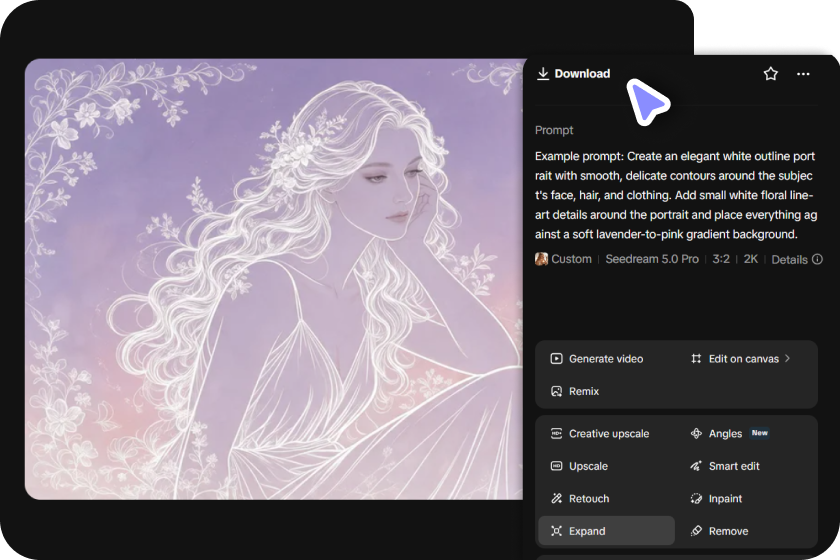Open Edit on canvas
840x560 pixels.
click(x=740, y=359)
